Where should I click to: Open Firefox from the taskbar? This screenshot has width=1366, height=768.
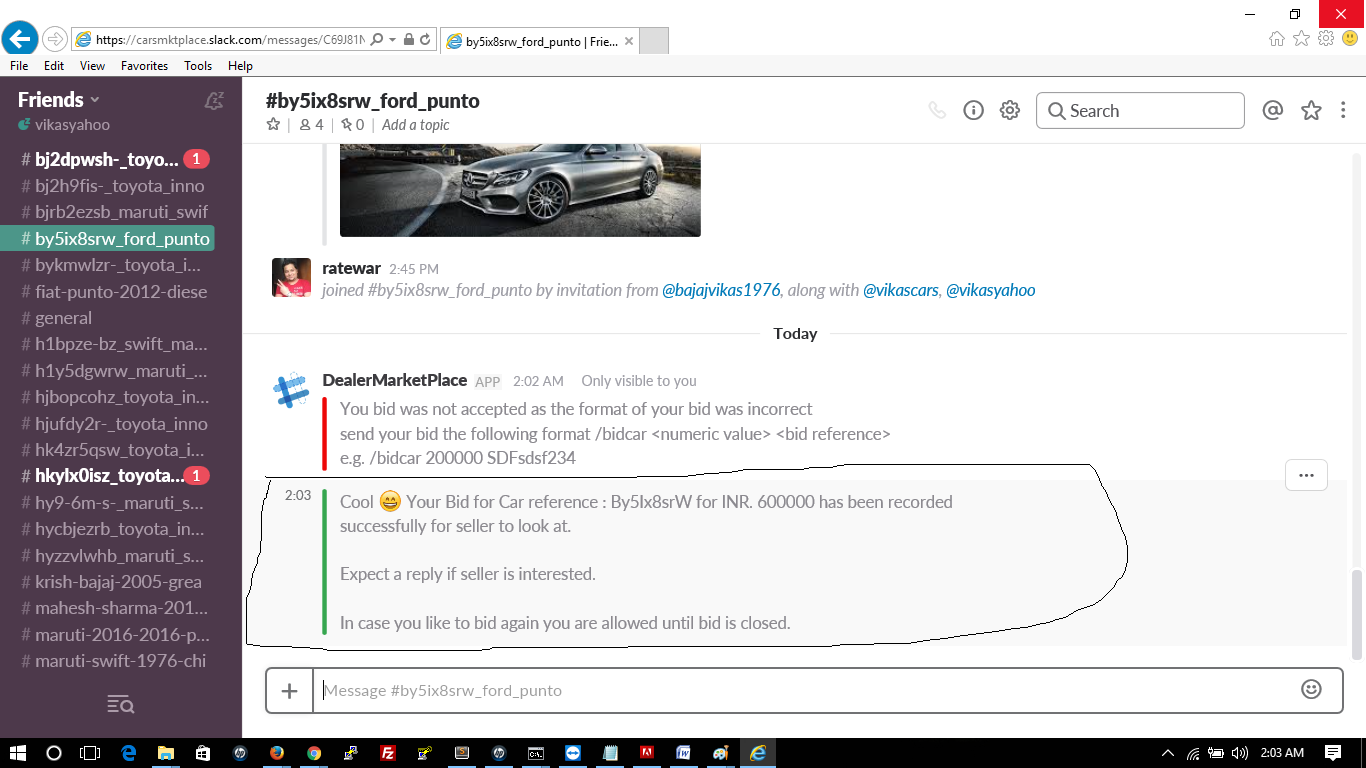(x=277, y=753)
